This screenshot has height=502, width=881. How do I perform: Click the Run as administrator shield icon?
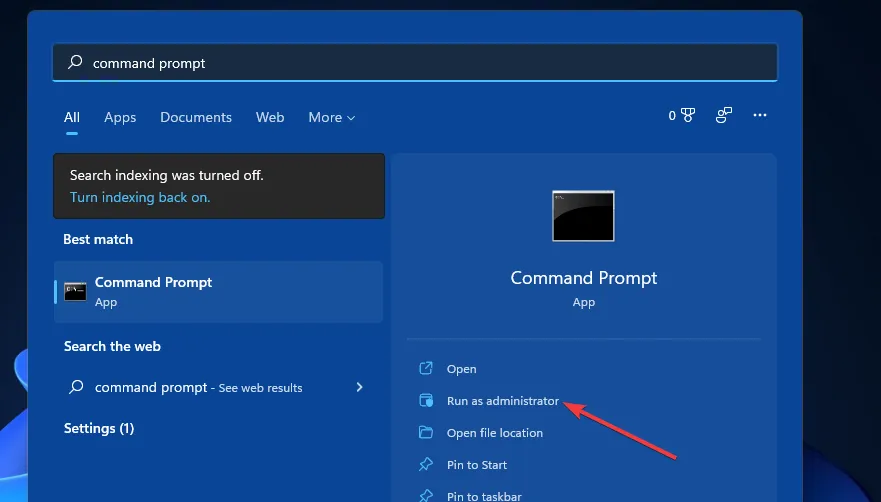point(426,401)
